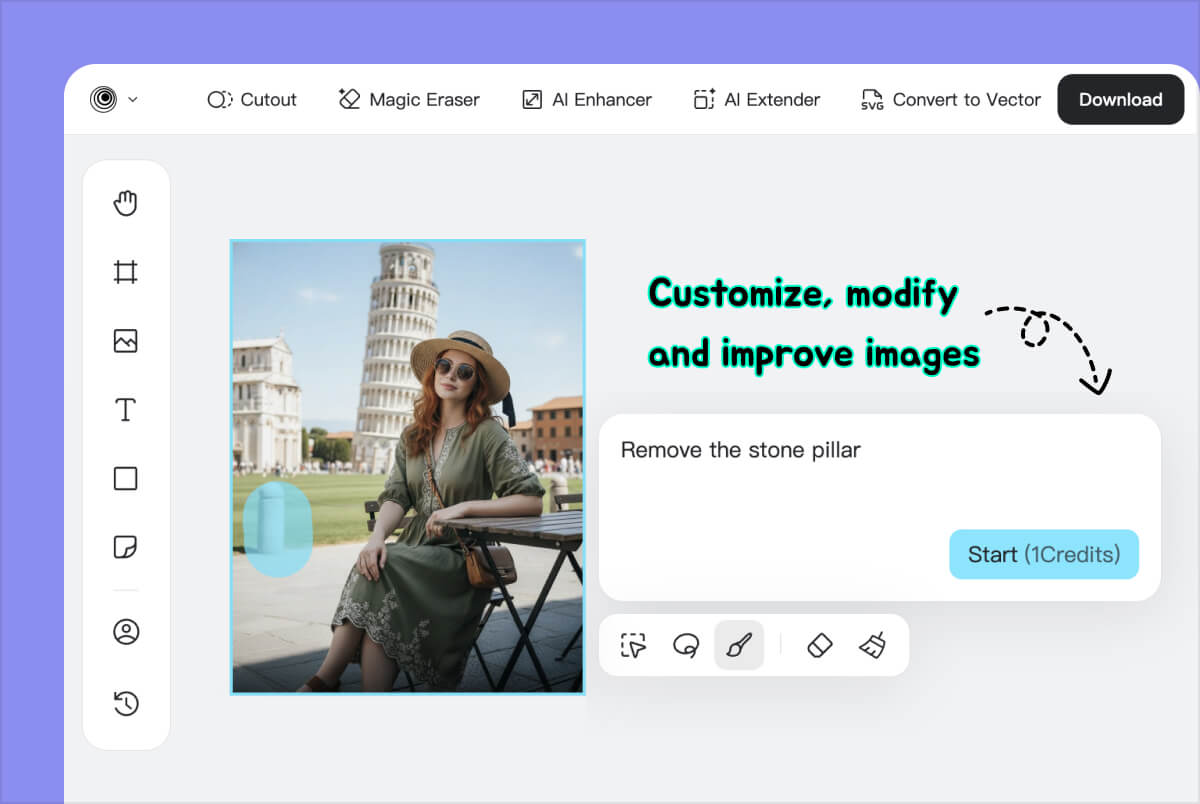Click the Image insert icon
Screen dimensions: 1200x804
pos(125,341)
